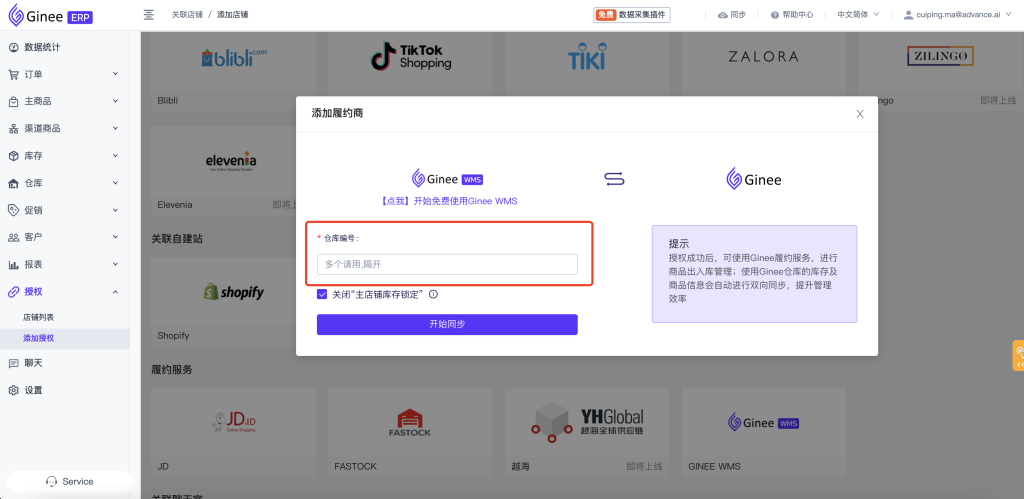The image size is (1024, 499).
Task: Click the 库存 box icon
Action: (x=13, y=156)
